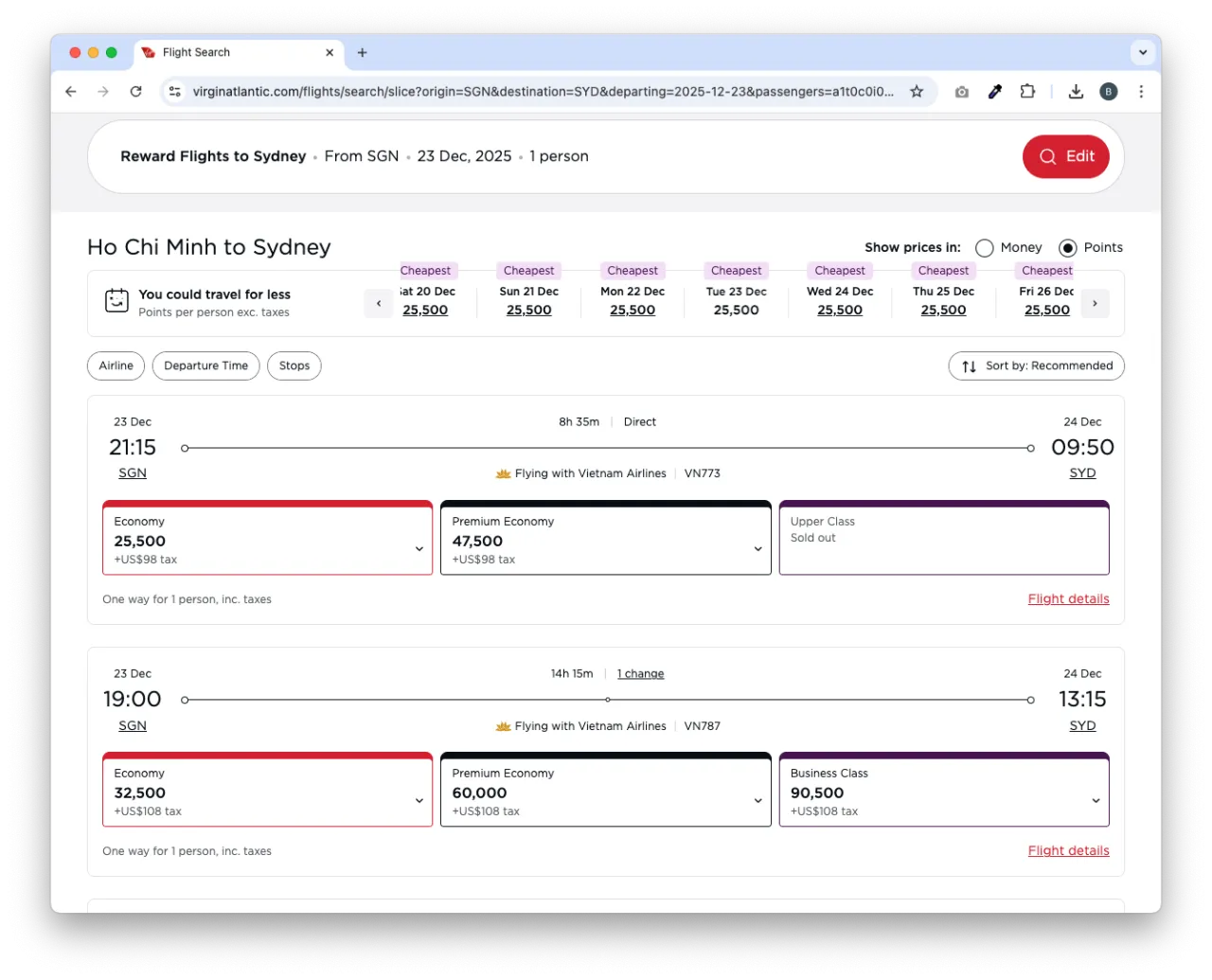Click the SYD airport link under 09:50
Screen dimensions: 1212x980
(1083, 473)
